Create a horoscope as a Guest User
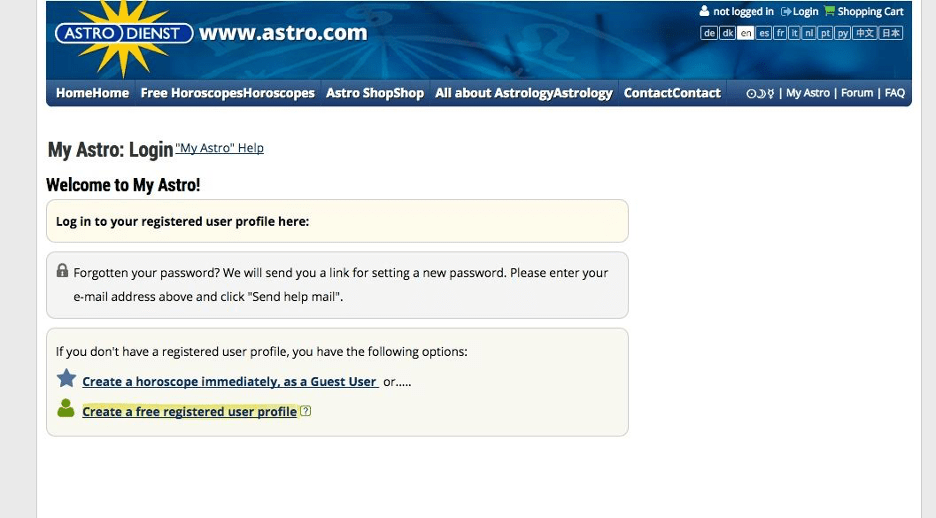 pos(229,382)
